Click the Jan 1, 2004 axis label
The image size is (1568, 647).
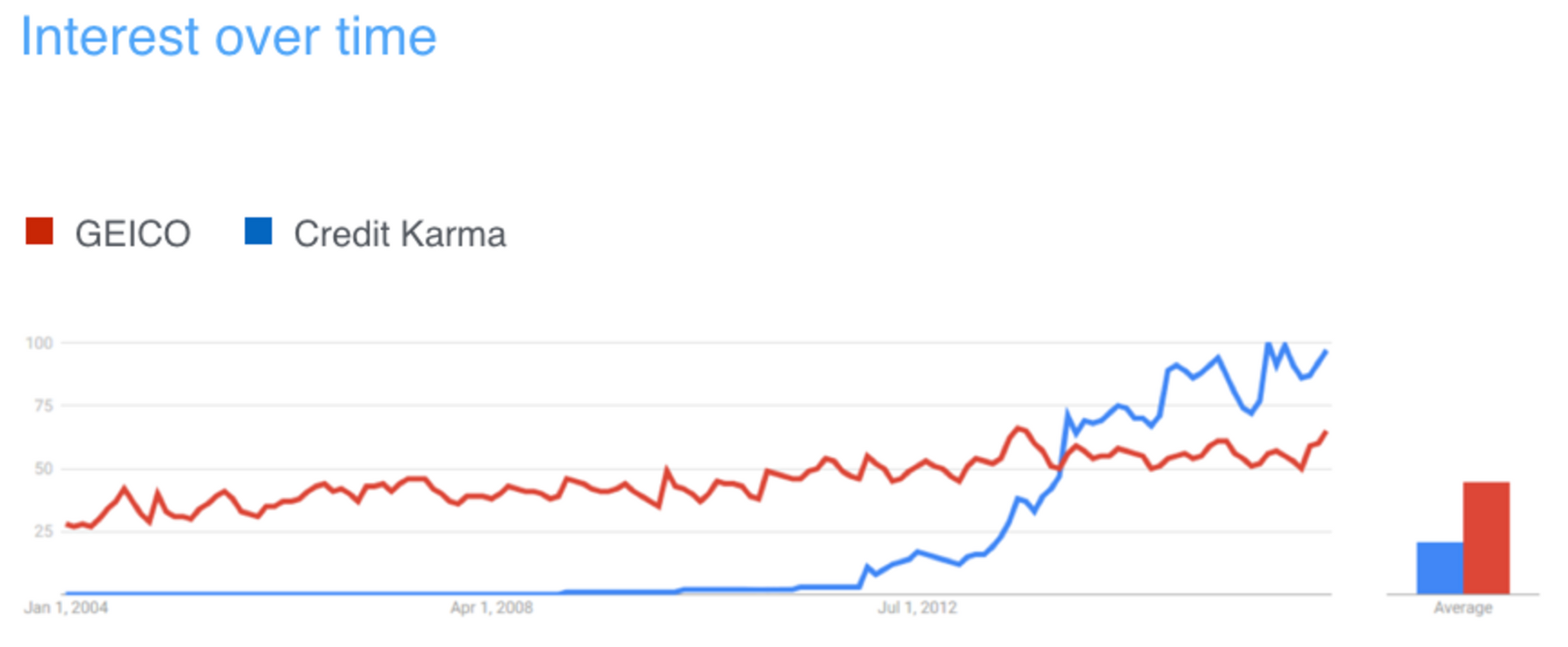(66, 608)
